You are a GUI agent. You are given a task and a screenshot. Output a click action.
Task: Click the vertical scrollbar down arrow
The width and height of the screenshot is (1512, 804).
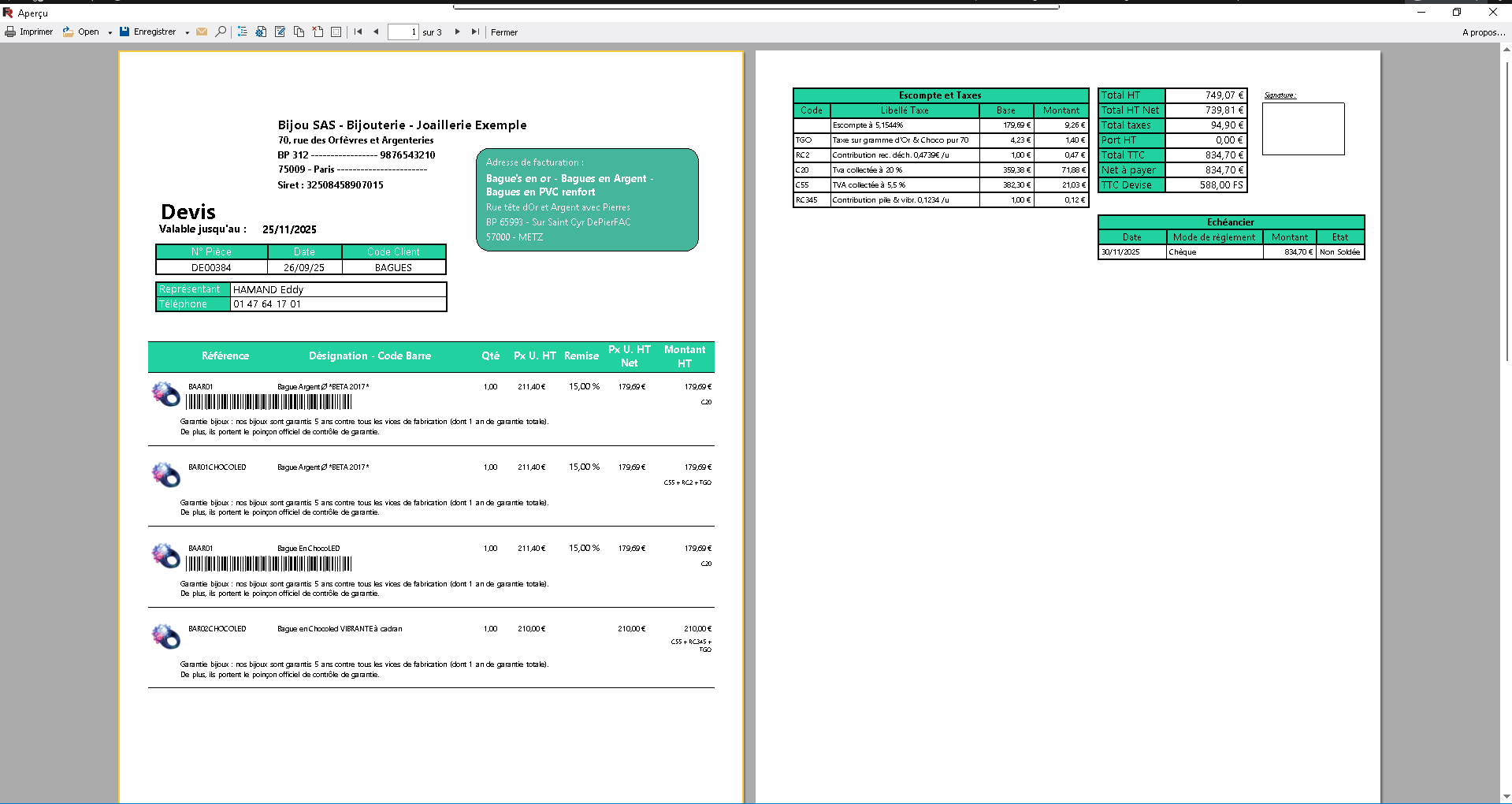pos(1506,797)
